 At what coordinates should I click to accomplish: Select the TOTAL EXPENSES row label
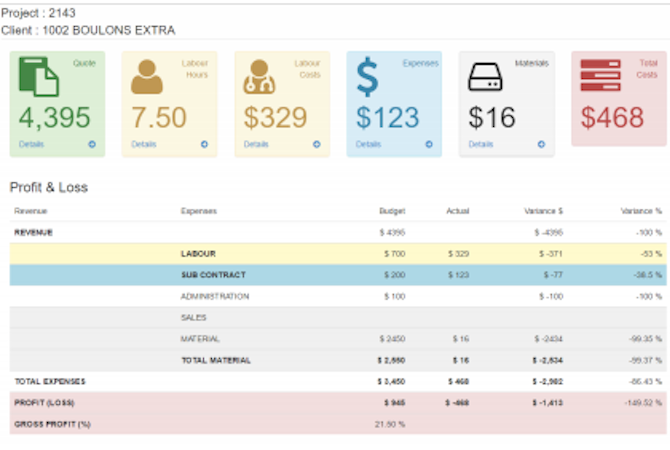point(50,382)
